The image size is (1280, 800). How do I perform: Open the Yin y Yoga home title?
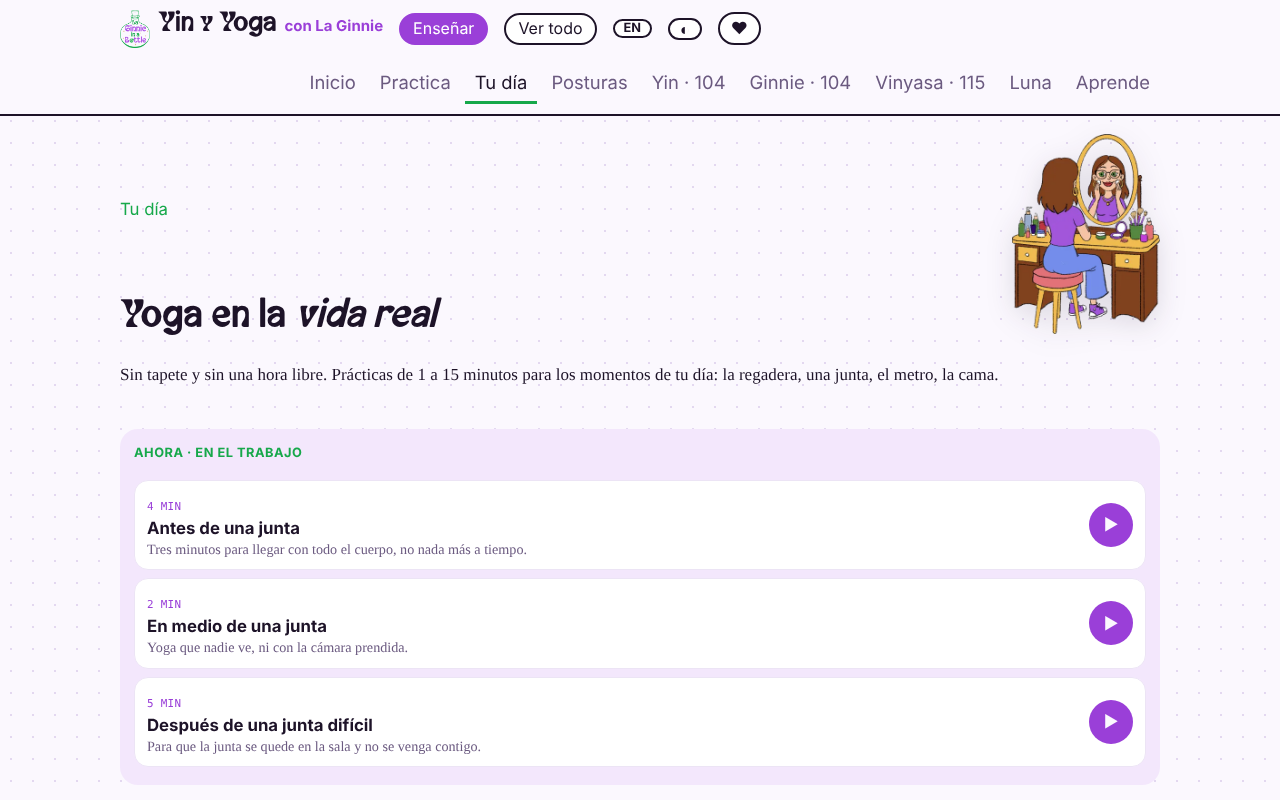218,24
